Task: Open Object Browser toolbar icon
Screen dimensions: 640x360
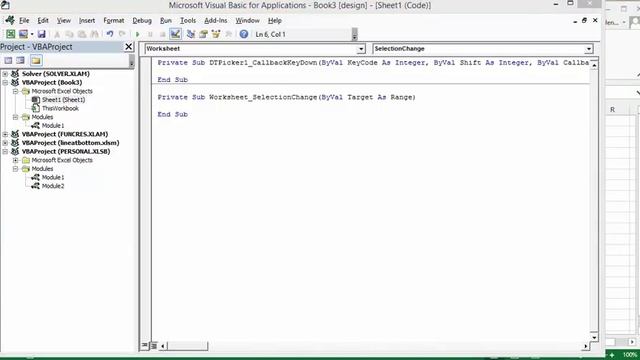Action: pos(216,34)
